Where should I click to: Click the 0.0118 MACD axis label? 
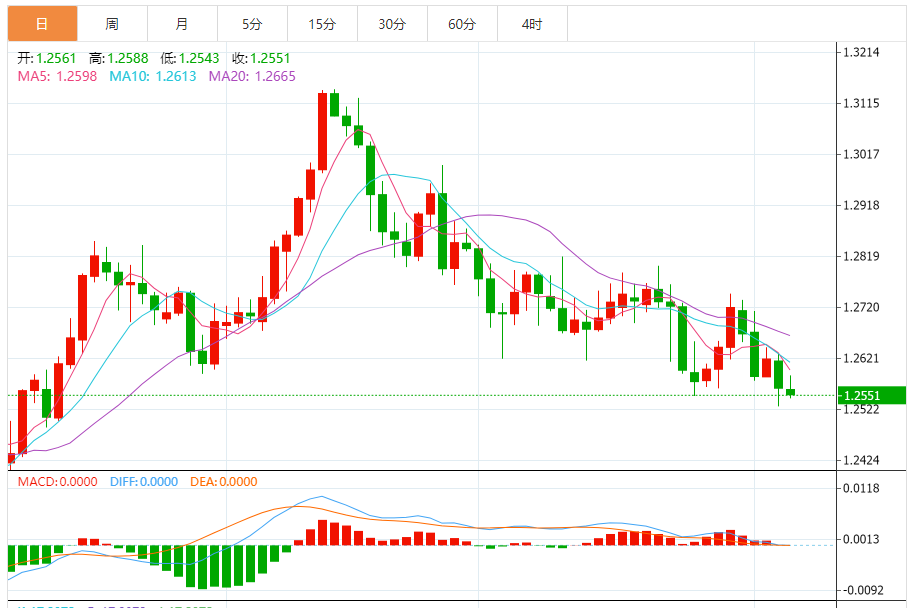click(861, 488)
